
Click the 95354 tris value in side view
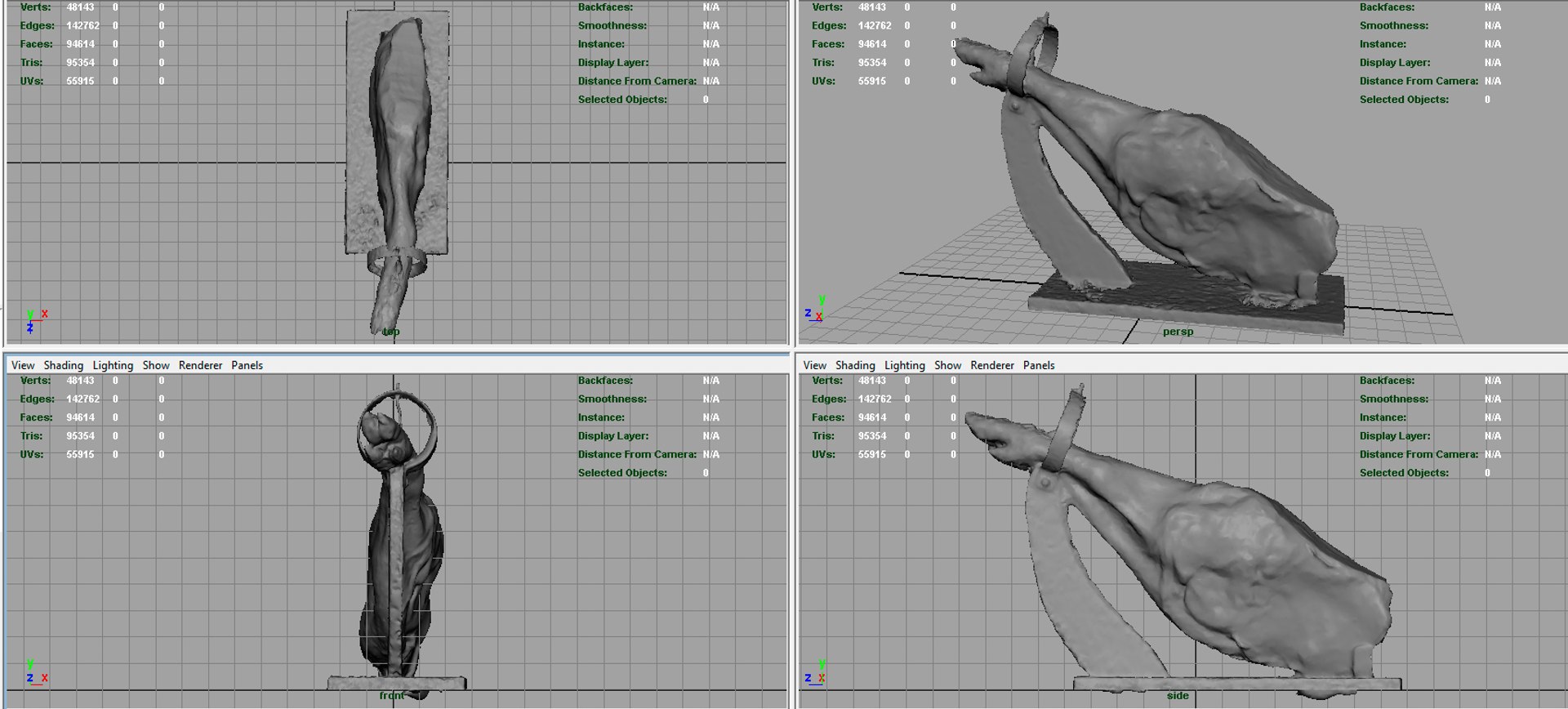point(872,435)
